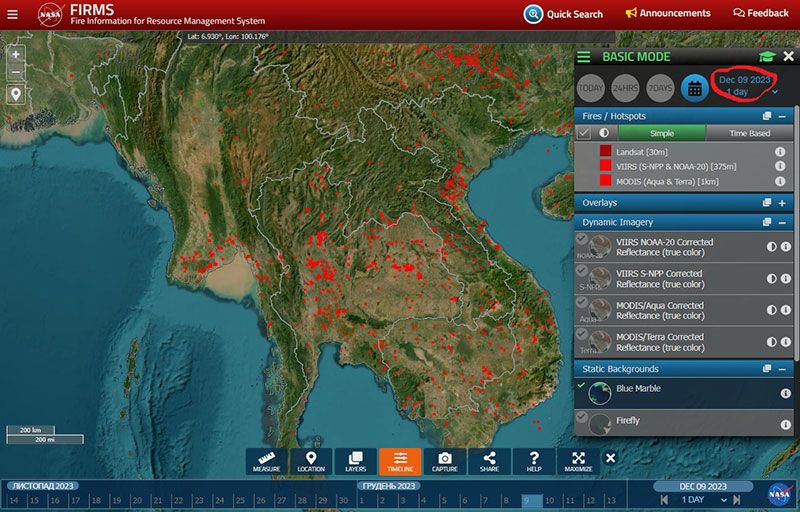Show info for VIIRS NOAA-20 layer

pyautogui.click(x=786, y=247)
